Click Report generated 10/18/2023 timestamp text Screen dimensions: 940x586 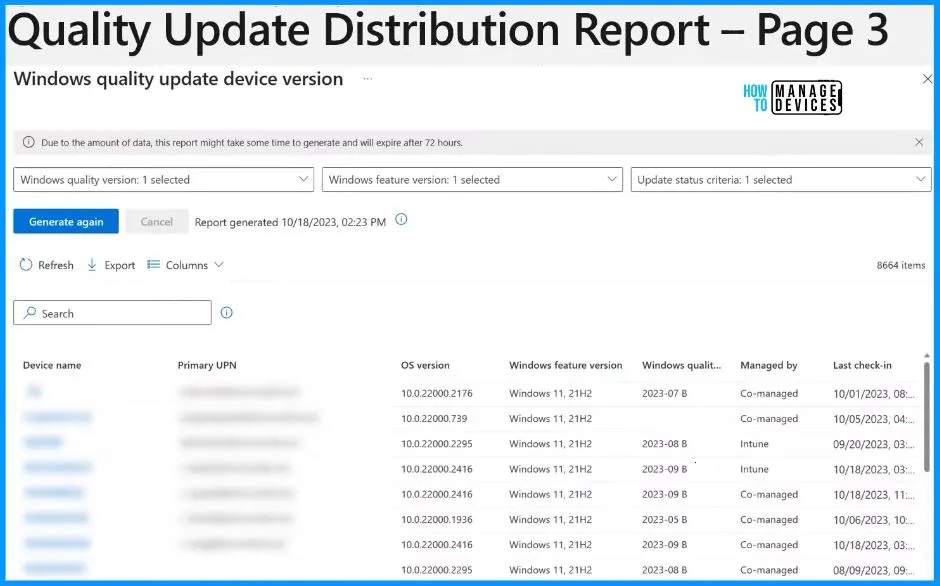coord(290,222)
